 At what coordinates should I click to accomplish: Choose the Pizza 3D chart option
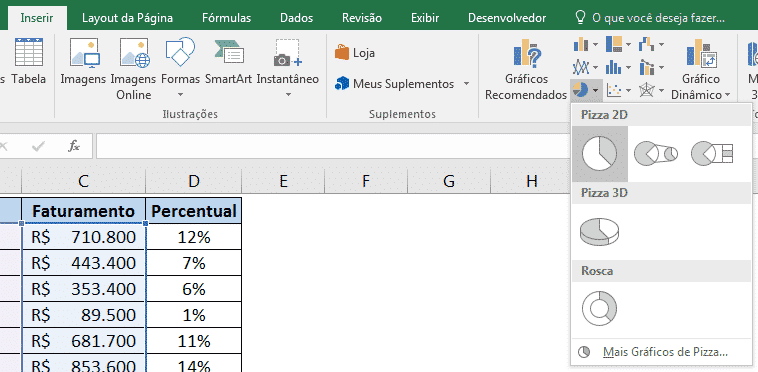pos(599,232)
